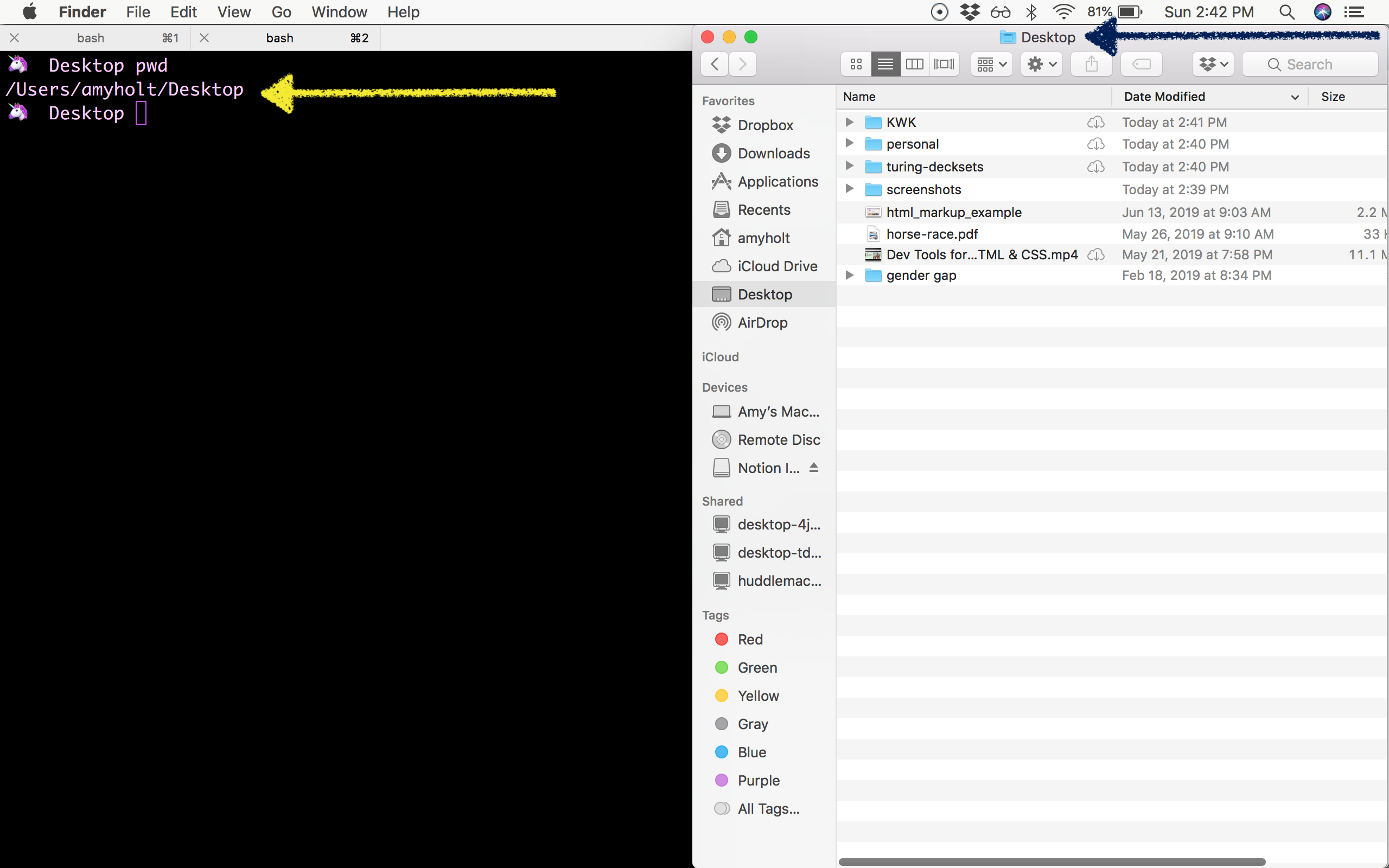Expand the gender gap folder

click(x=850, y=275)
